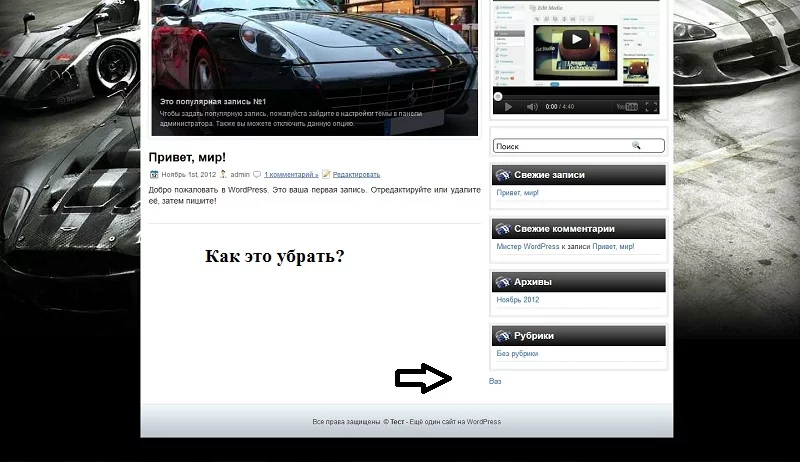Image resolution: width=800 pixels, height=462 pixels.
Task: Open the Без рубрики category
Action: click(x=517, y=353)
